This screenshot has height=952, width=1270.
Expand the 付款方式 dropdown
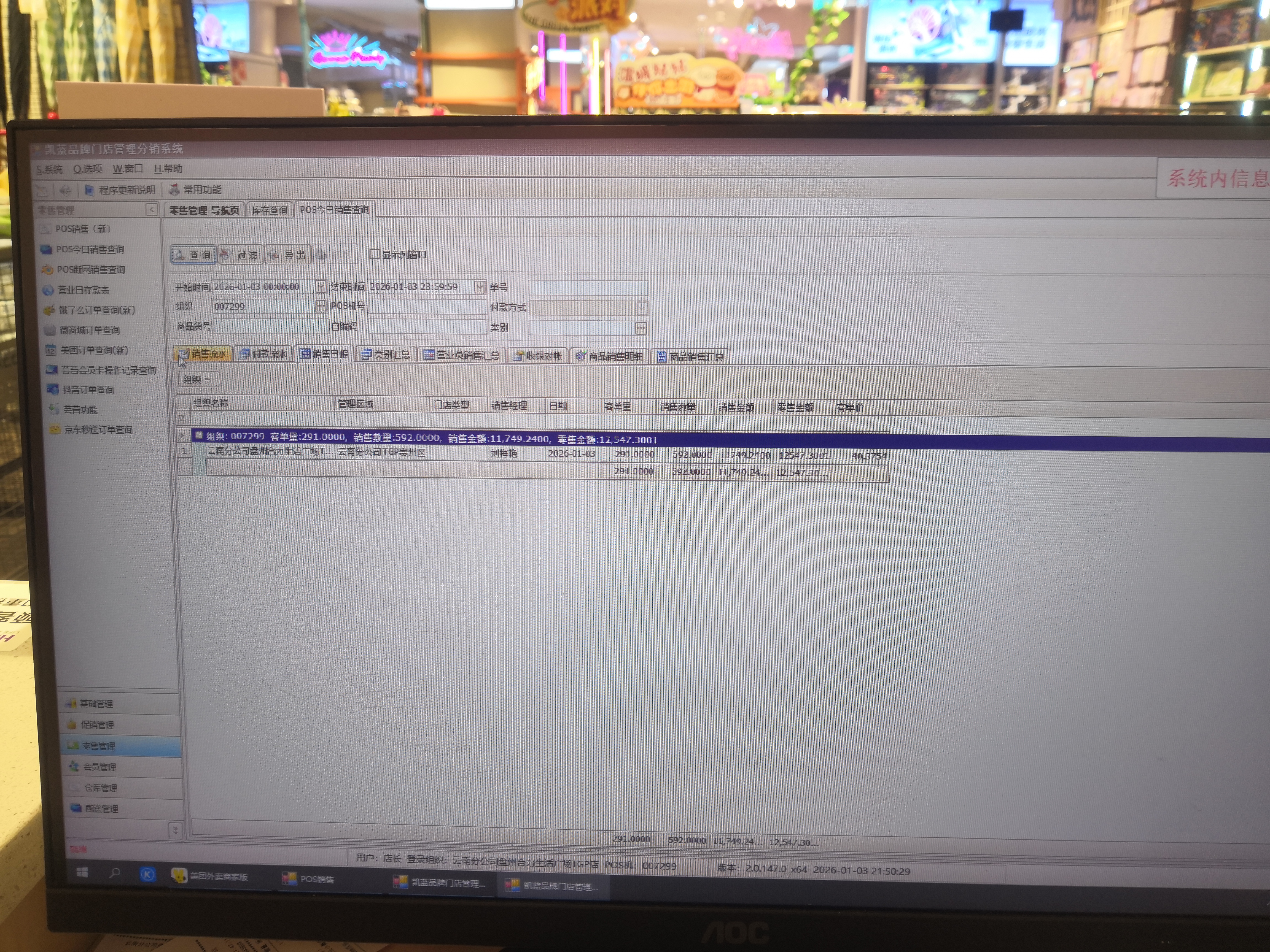pos(641,308)
